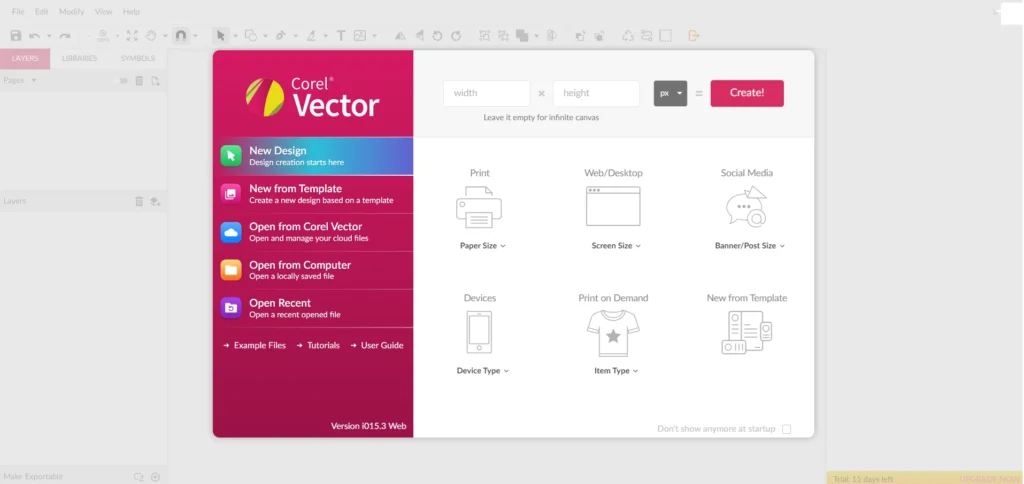Click the Insert Image tool icon

click(x=360, y=36)
